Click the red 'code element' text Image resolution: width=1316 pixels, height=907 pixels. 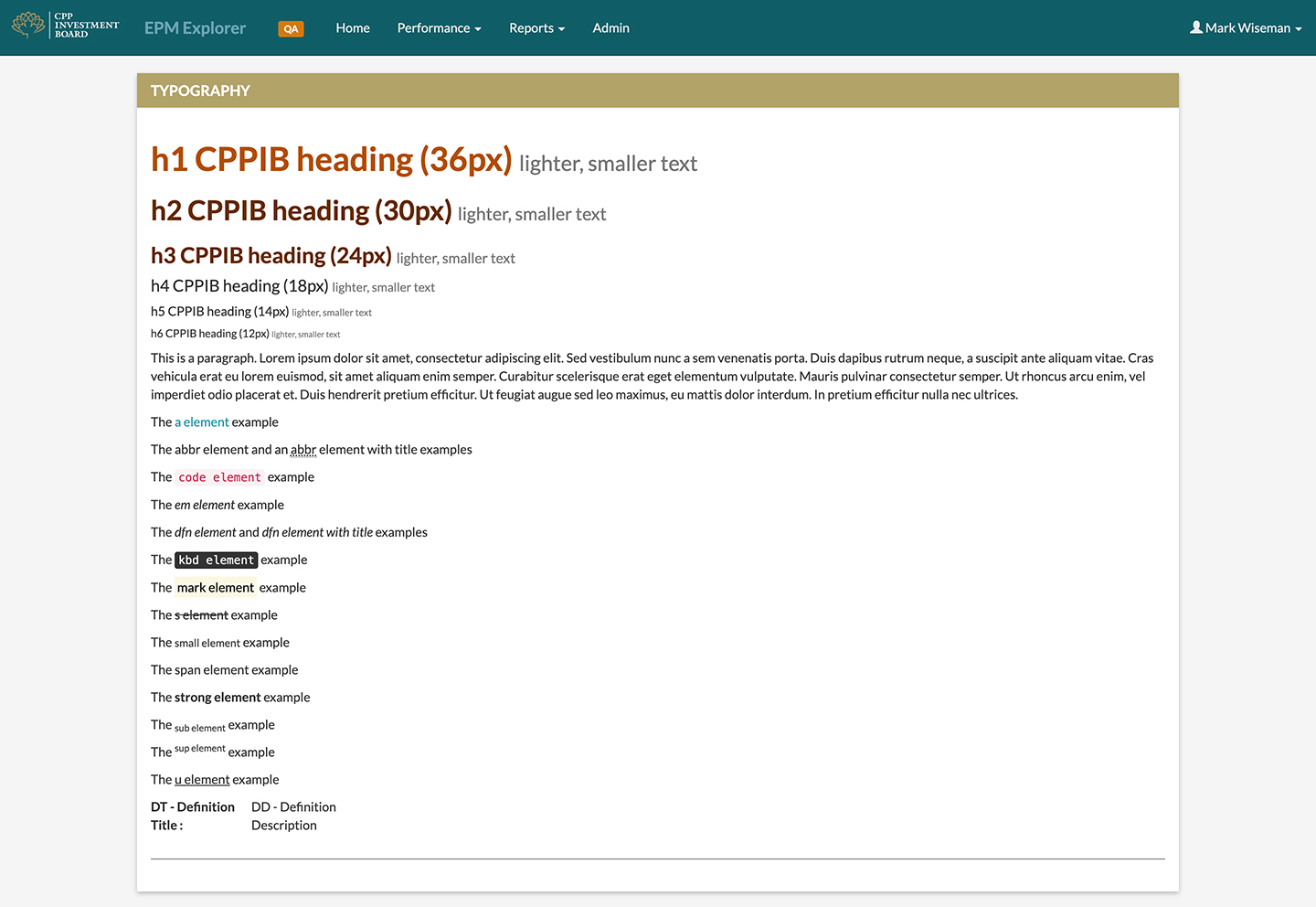coord(219,477)
